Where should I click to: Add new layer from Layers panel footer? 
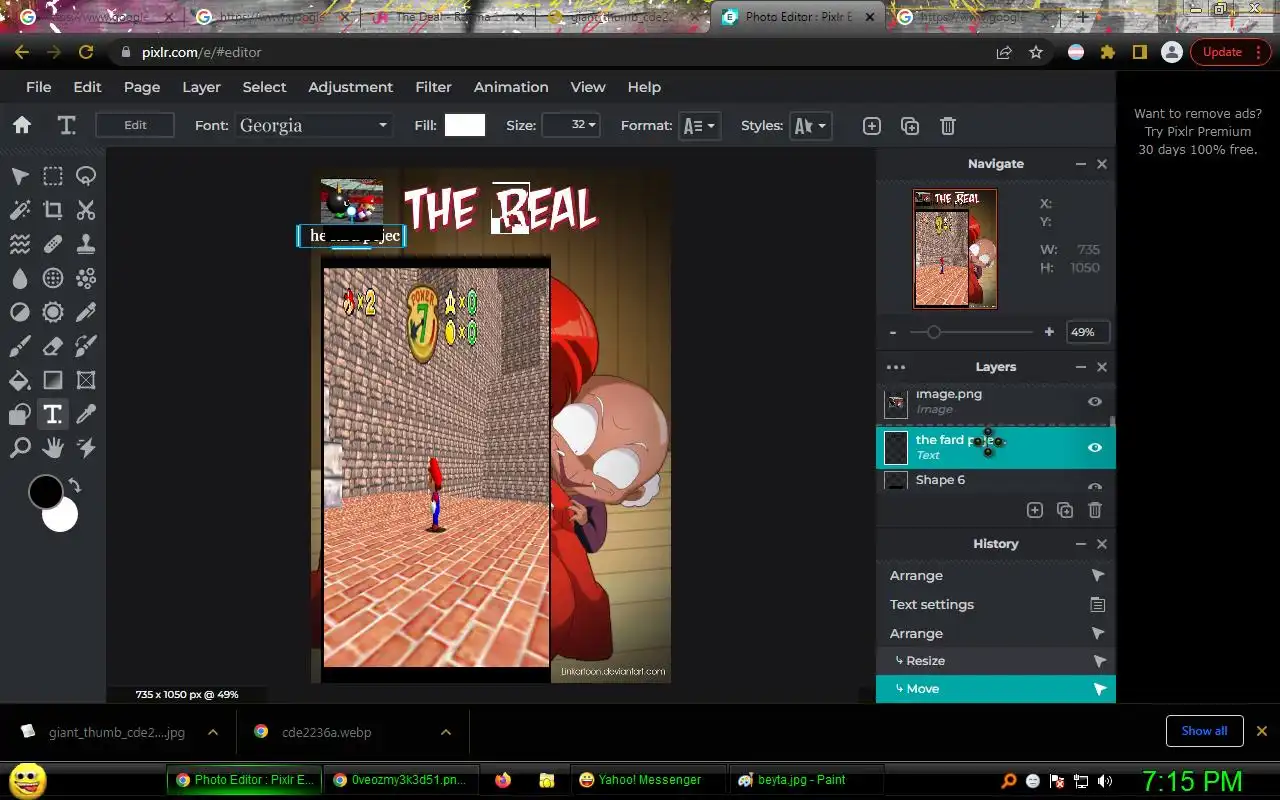1035,510
